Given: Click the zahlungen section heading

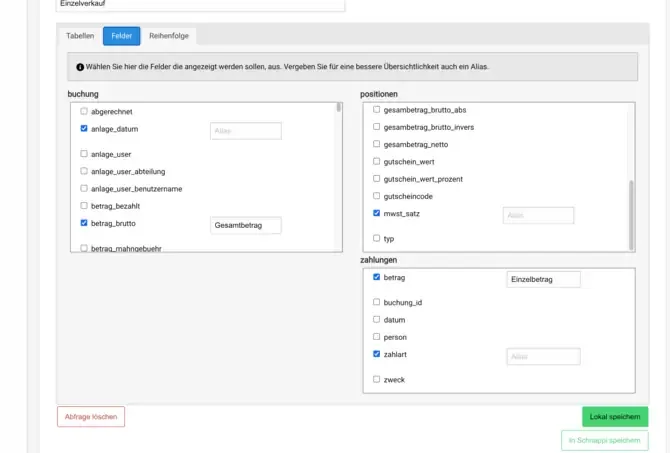Looking at the screenshot, I should coord(379,260).
